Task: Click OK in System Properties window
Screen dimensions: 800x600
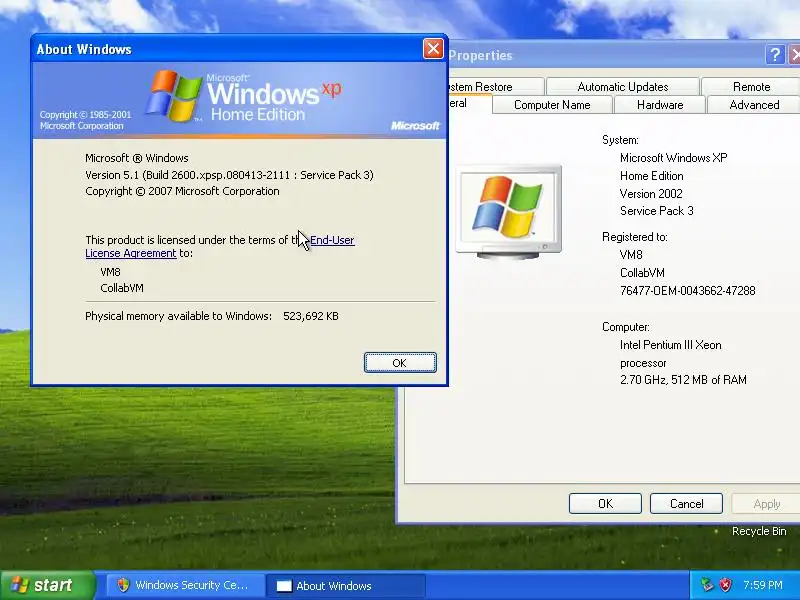Action: coord(605,504)
